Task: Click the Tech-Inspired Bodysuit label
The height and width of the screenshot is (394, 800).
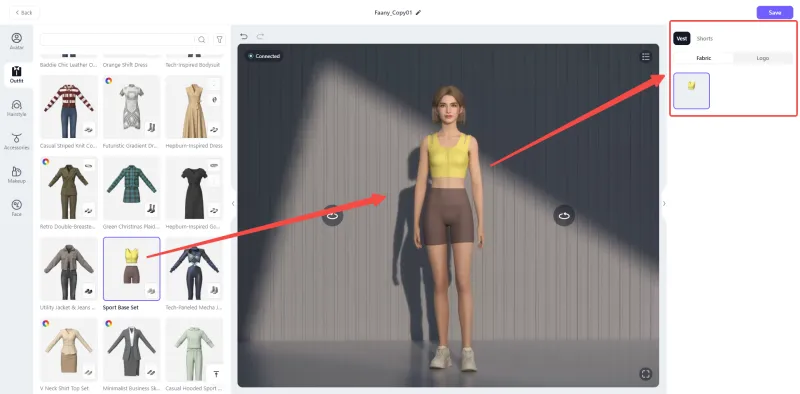Action: 194,65
